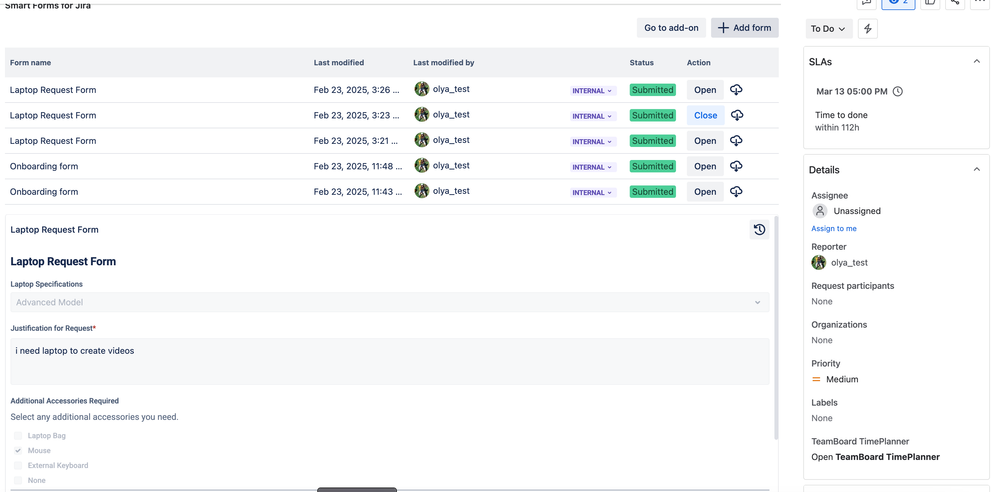Close the Laptop Request Form modified 3:23
Viewport: 998px width, 492px height.
(705, 115)
